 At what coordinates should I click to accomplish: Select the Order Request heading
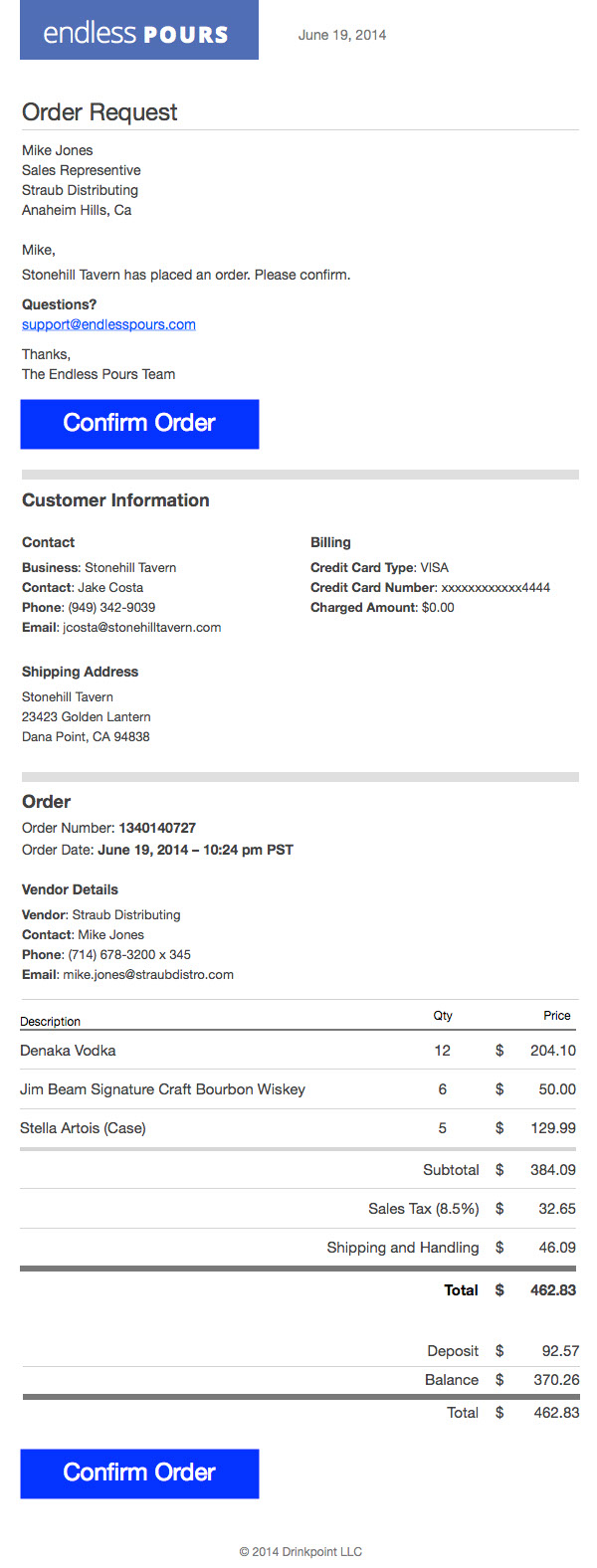(x=99, y=112)
